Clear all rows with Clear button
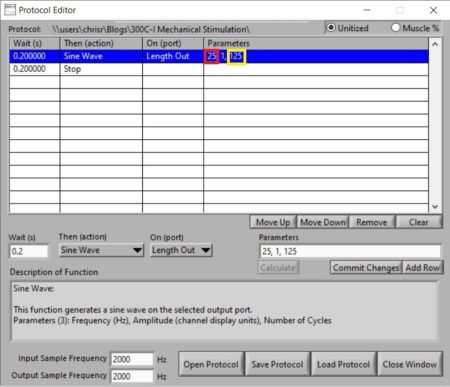450x387 pixels. 419,222
